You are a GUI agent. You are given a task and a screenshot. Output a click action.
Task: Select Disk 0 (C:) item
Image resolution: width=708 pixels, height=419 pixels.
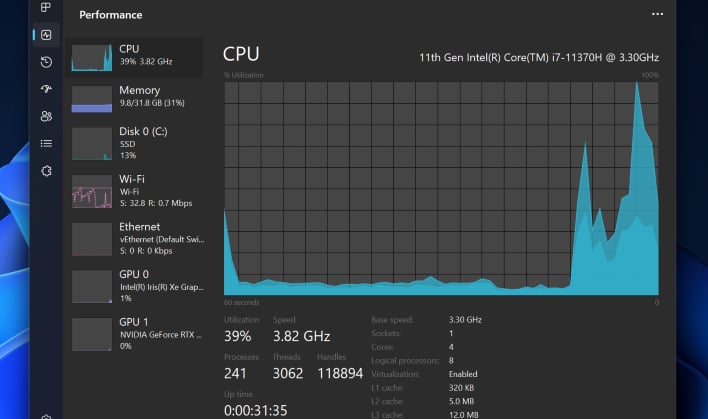(x=135, y=144)
